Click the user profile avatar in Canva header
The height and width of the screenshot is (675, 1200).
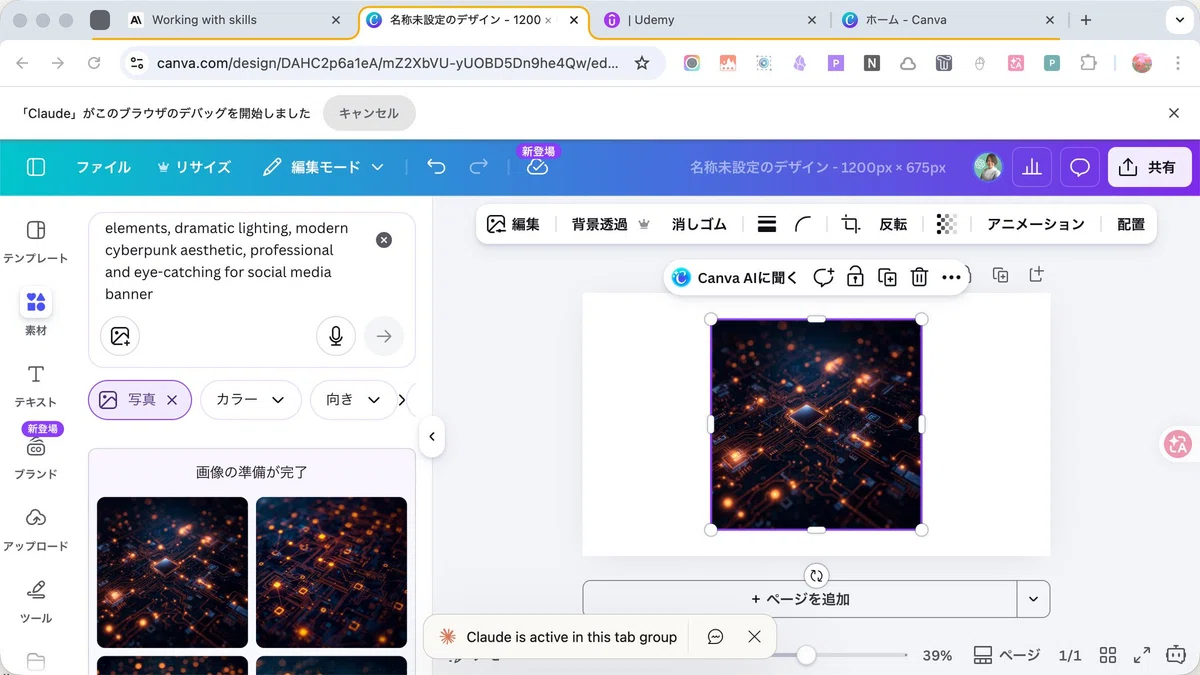(988, 167)
